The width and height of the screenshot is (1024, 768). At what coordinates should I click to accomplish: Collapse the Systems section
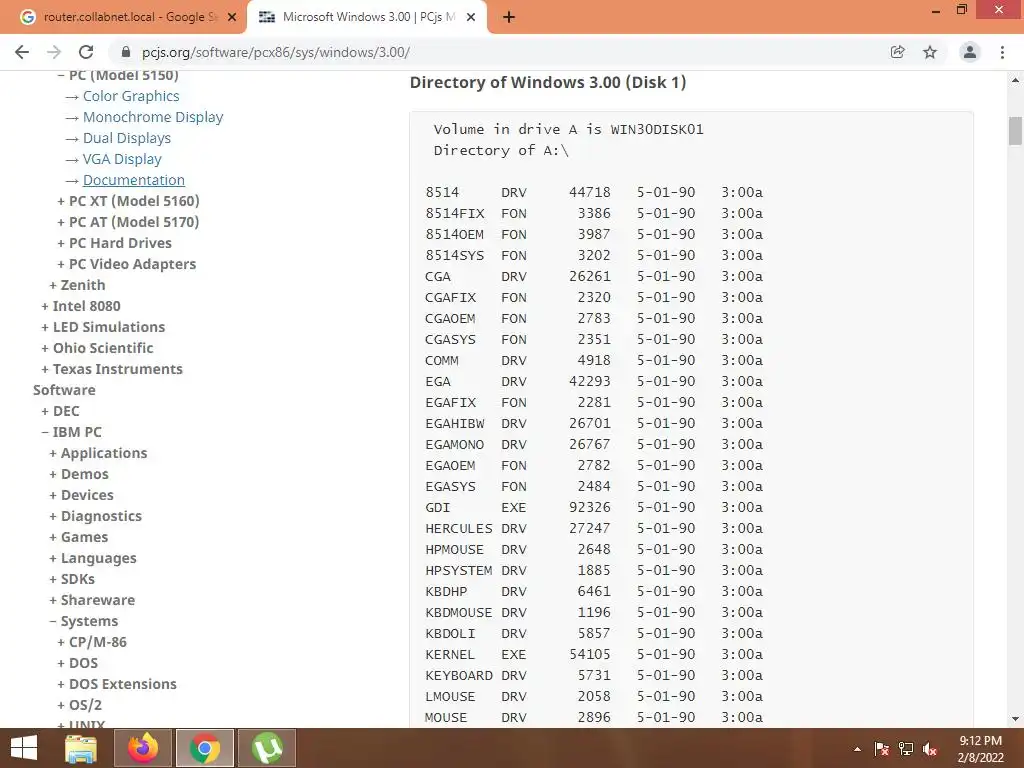tap(84, 621)
